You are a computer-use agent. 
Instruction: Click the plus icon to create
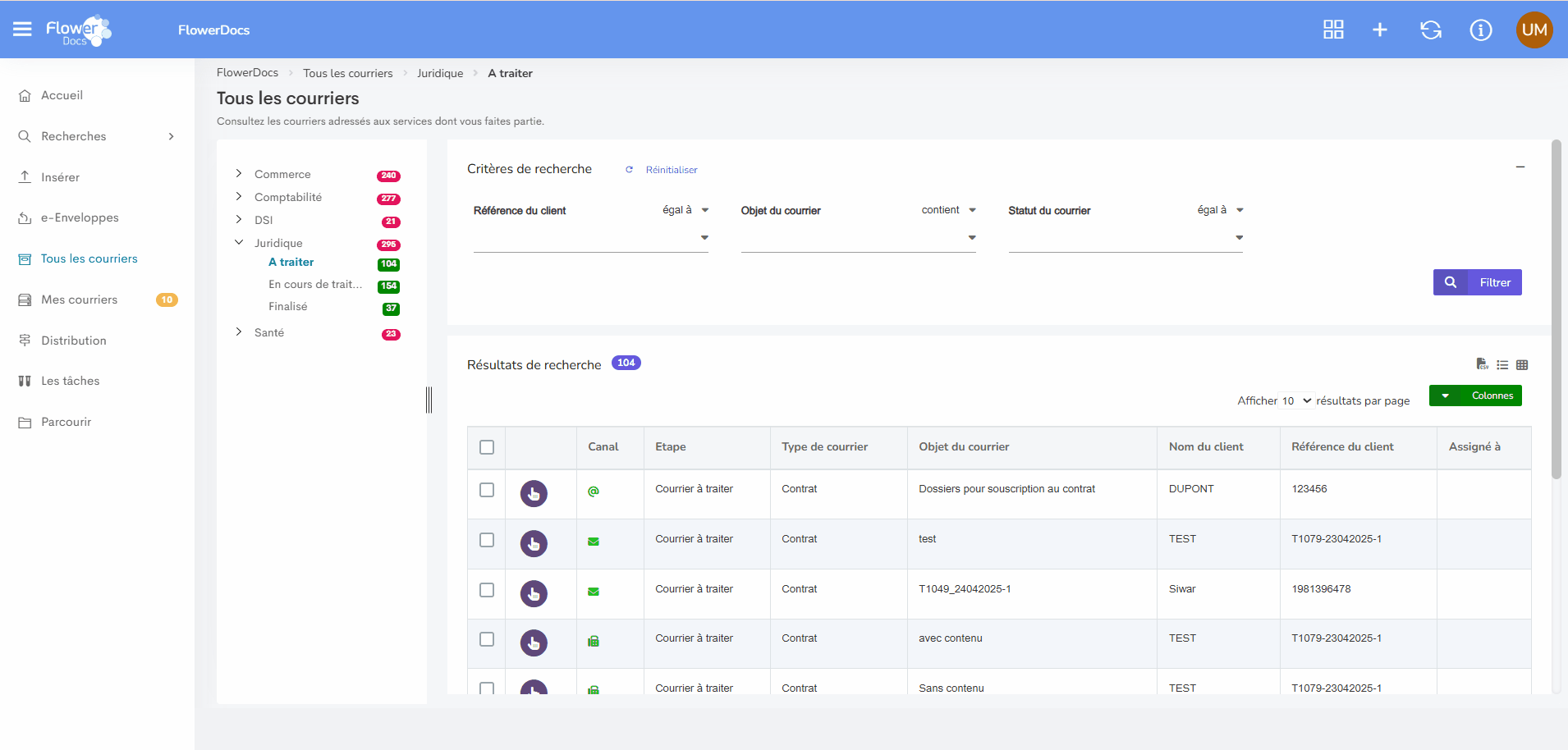[1380, 30]
